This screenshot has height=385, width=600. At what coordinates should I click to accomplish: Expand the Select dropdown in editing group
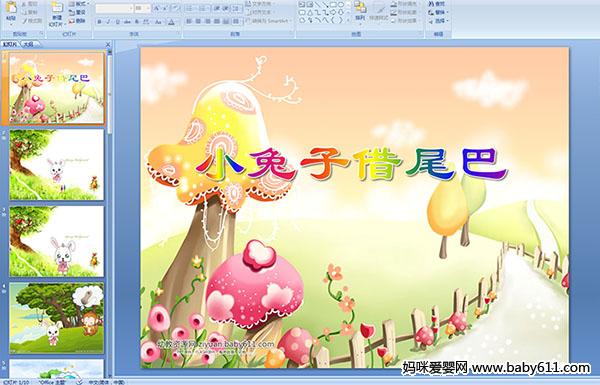click(x=438, y=21)
